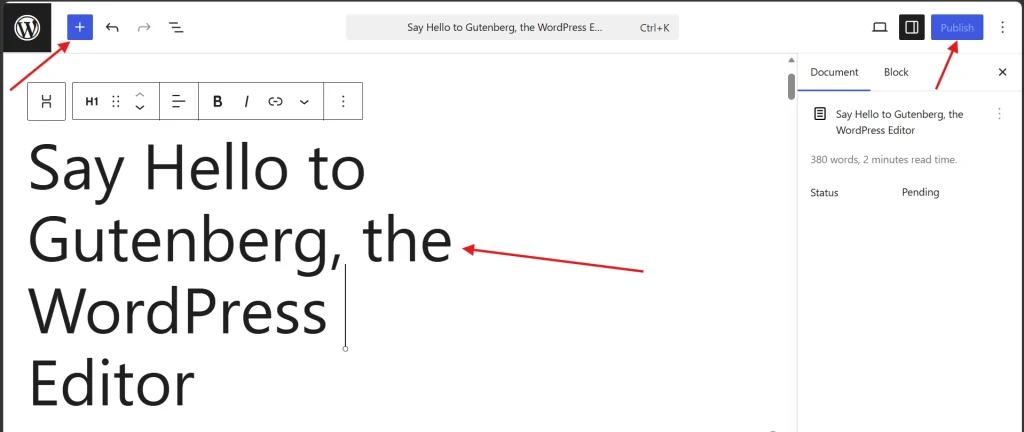Toggle the block inserter plus button
Viewport: 1024px width, 432px height.
pos(80,27)
